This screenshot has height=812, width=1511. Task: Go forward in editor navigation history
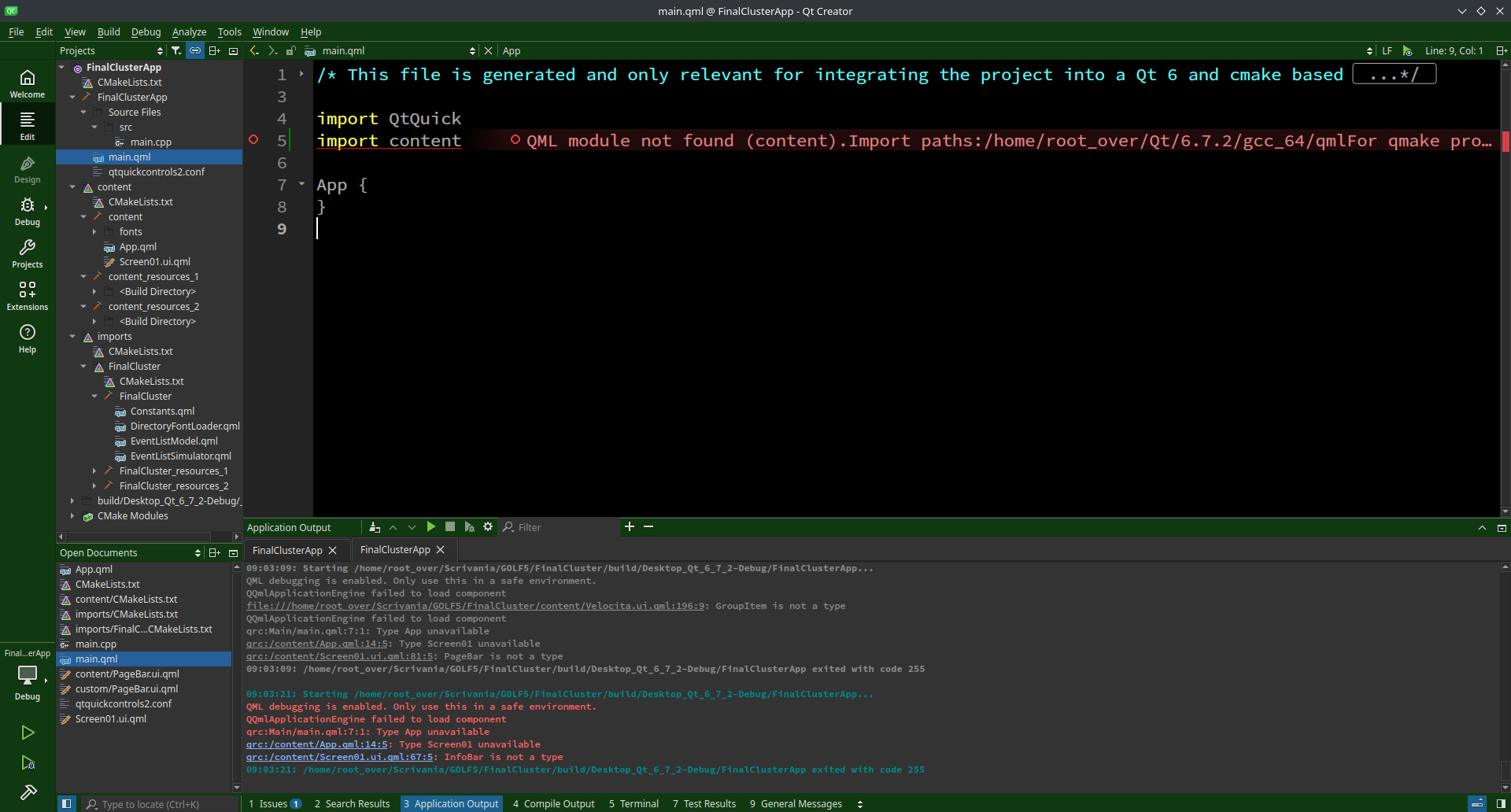coord(272,50)
